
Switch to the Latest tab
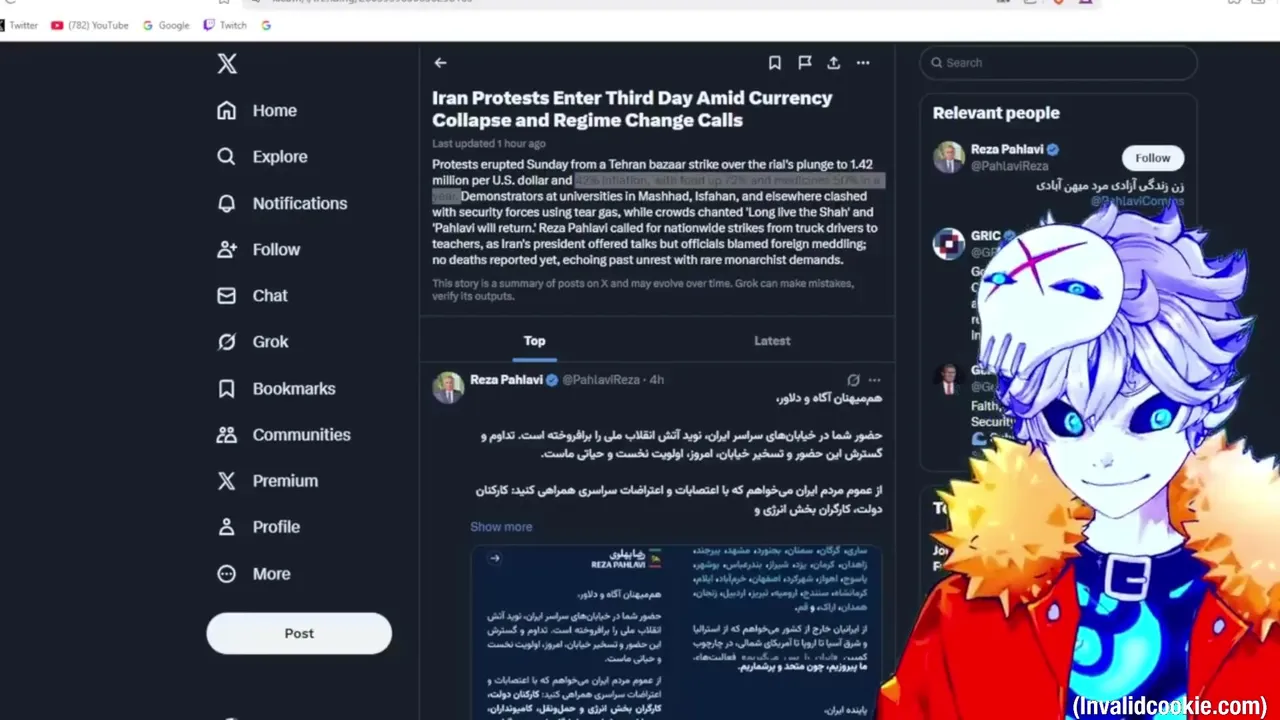[x=772, y=341]
